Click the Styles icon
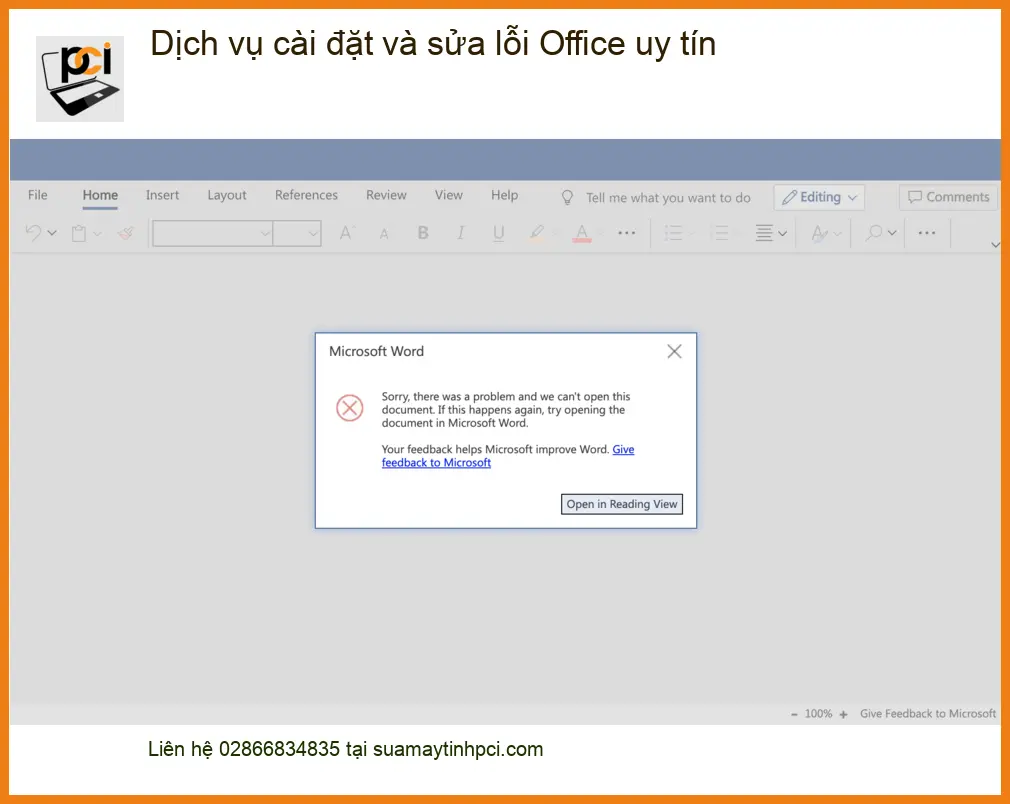 (819, 233)
